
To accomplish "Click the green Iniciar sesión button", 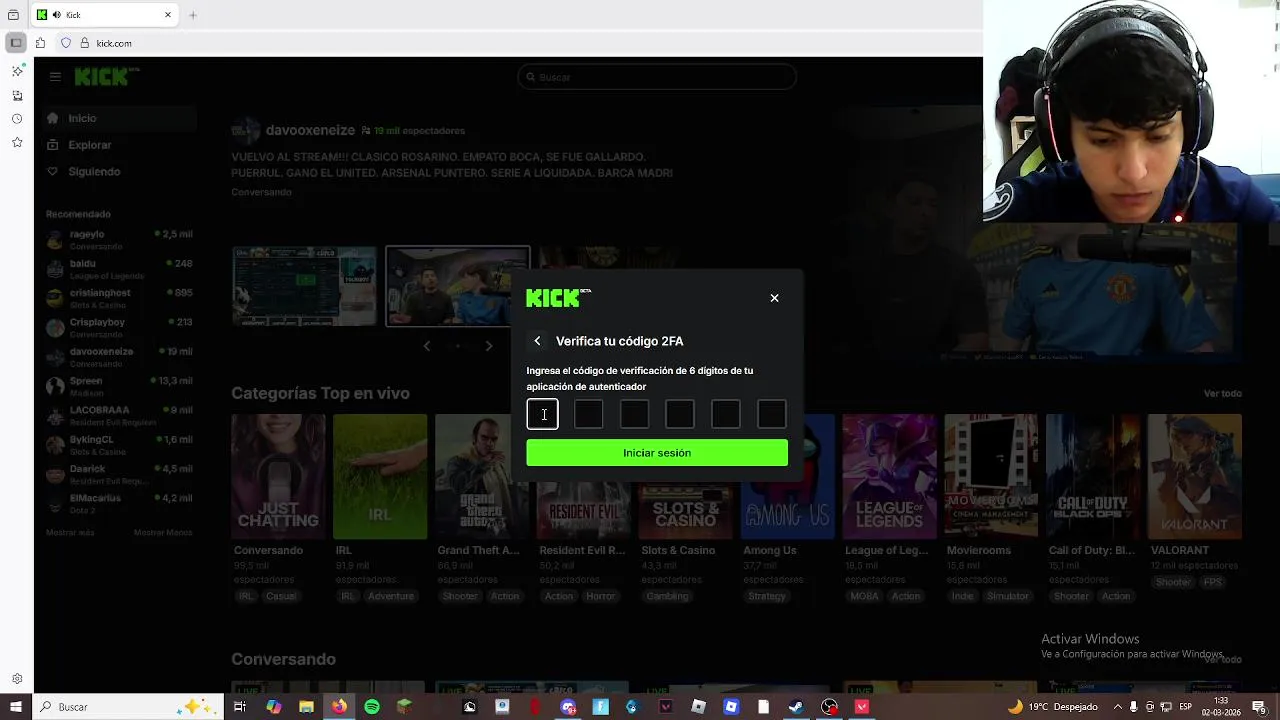I will [657, 453].
